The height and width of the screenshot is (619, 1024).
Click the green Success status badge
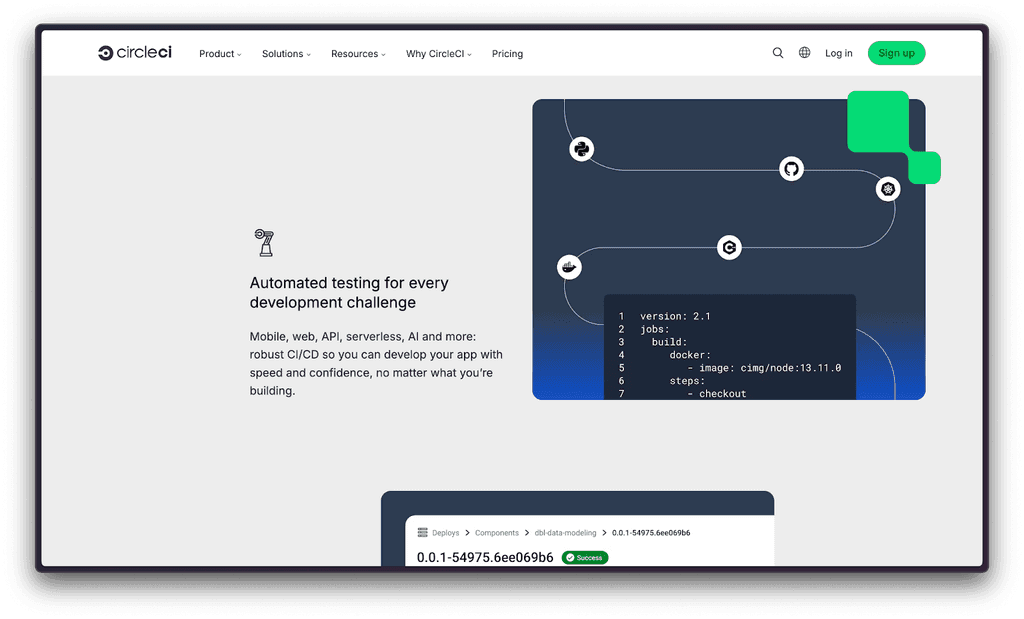click(x=584, y=557)
